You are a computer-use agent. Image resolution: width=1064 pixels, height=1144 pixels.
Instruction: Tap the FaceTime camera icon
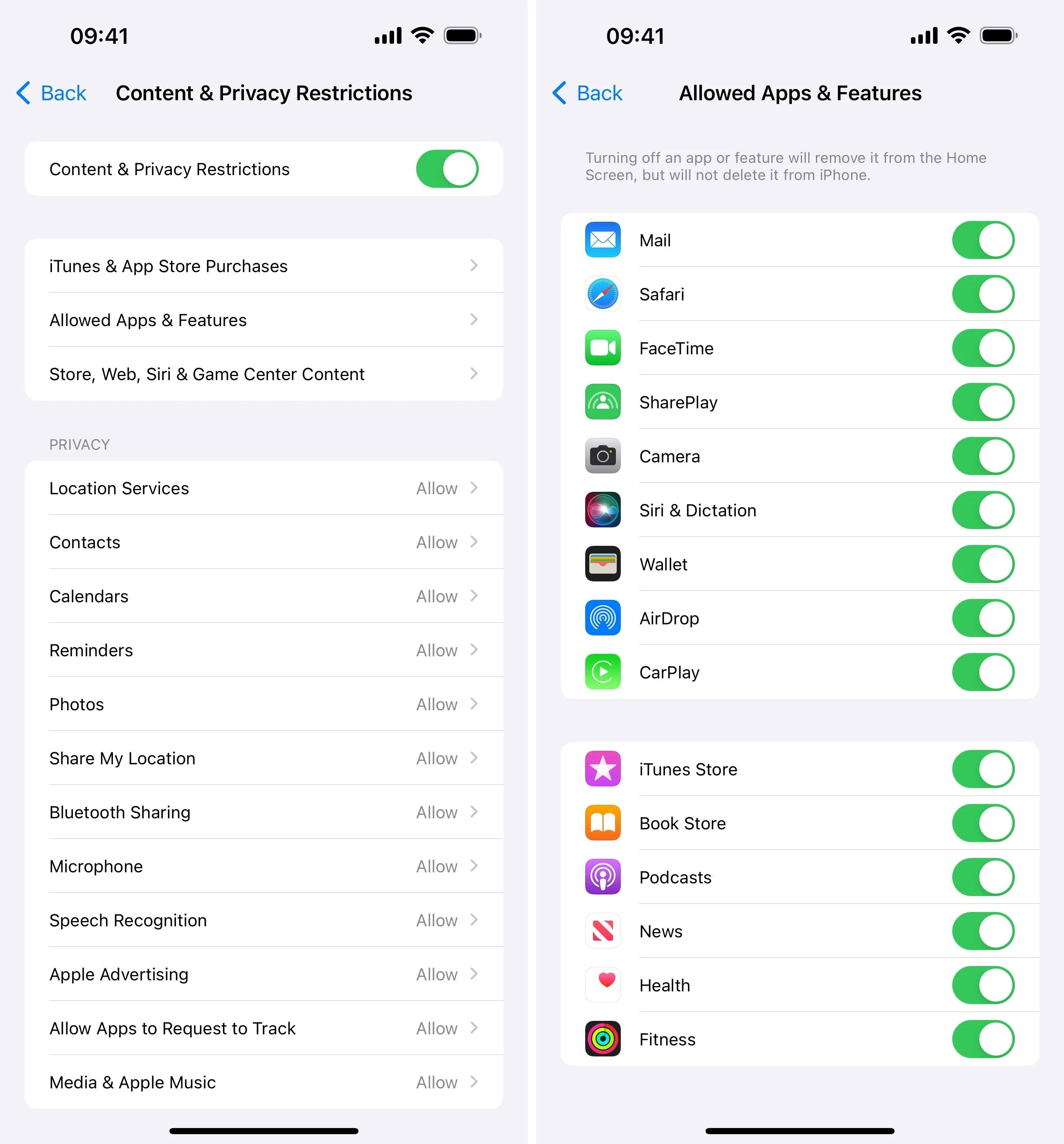click(x=601, y=348)
